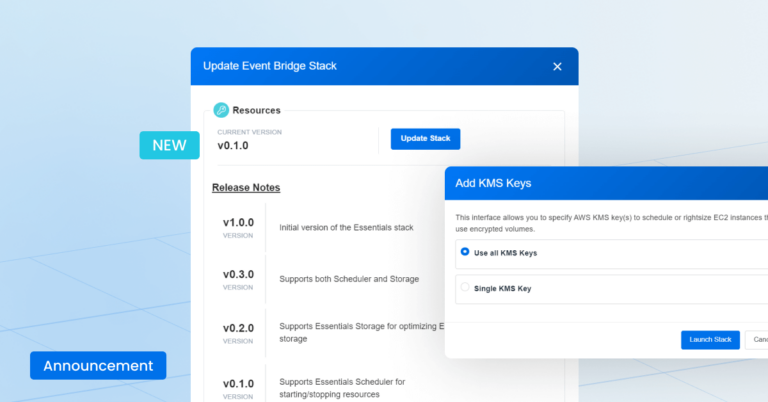
Task: Click 'Supports both Scheduler and Storage' note
Action: pyautogui.click(x=348, y=279)
